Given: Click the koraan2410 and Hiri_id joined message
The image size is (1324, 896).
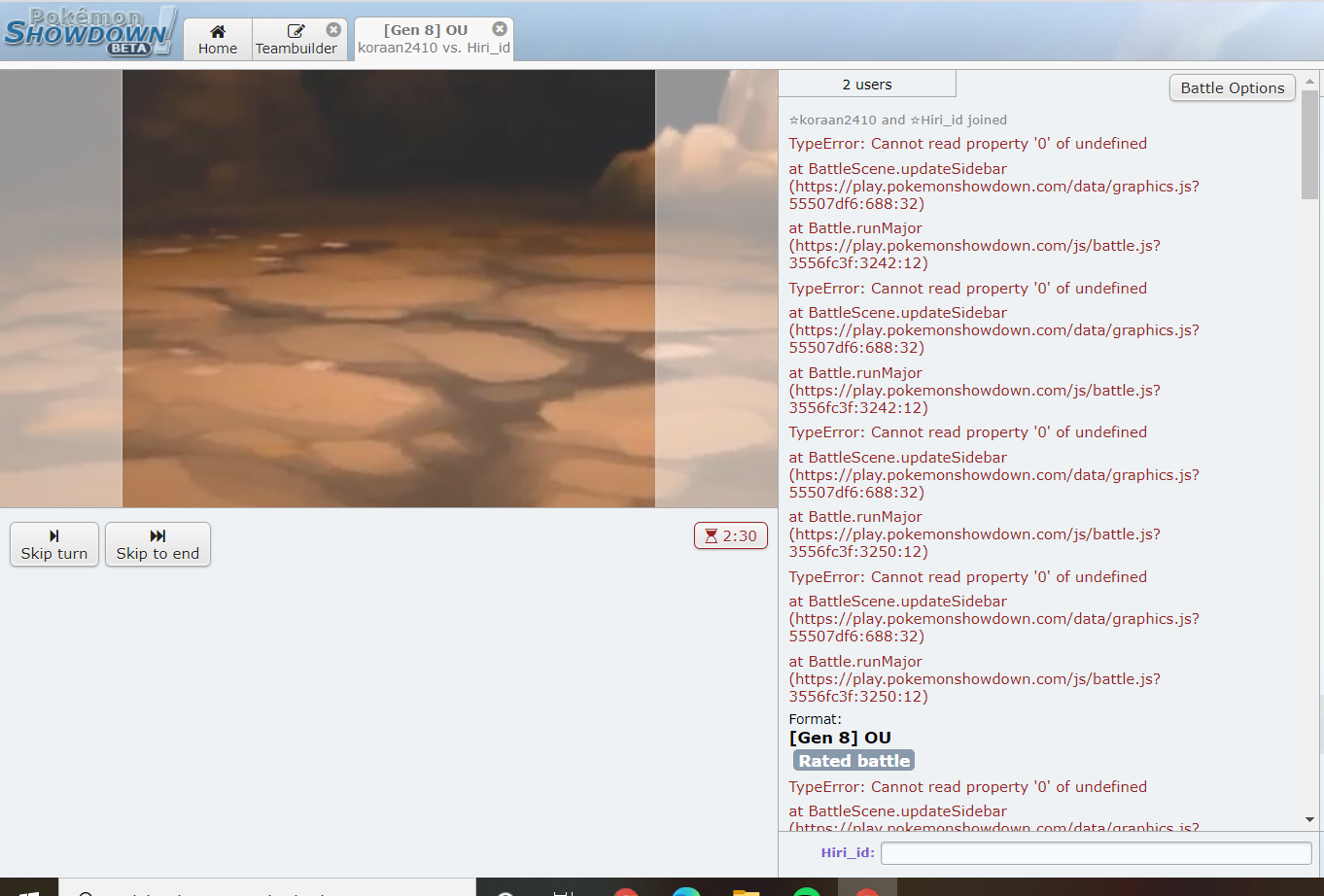Looking at the screenshot, I should pos(897,120).
